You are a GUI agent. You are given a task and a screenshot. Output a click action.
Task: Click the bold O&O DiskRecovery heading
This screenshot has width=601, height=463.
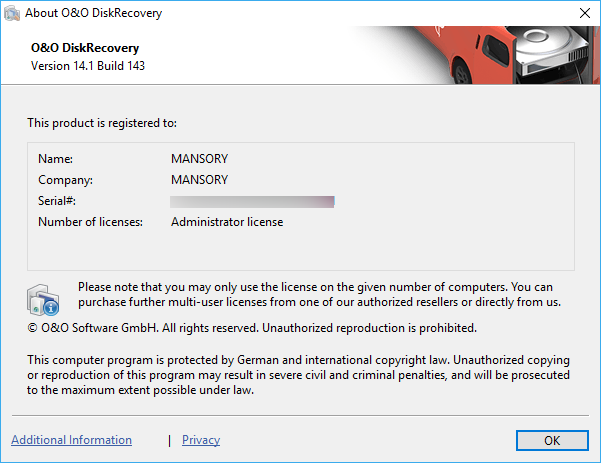(84, 48)
